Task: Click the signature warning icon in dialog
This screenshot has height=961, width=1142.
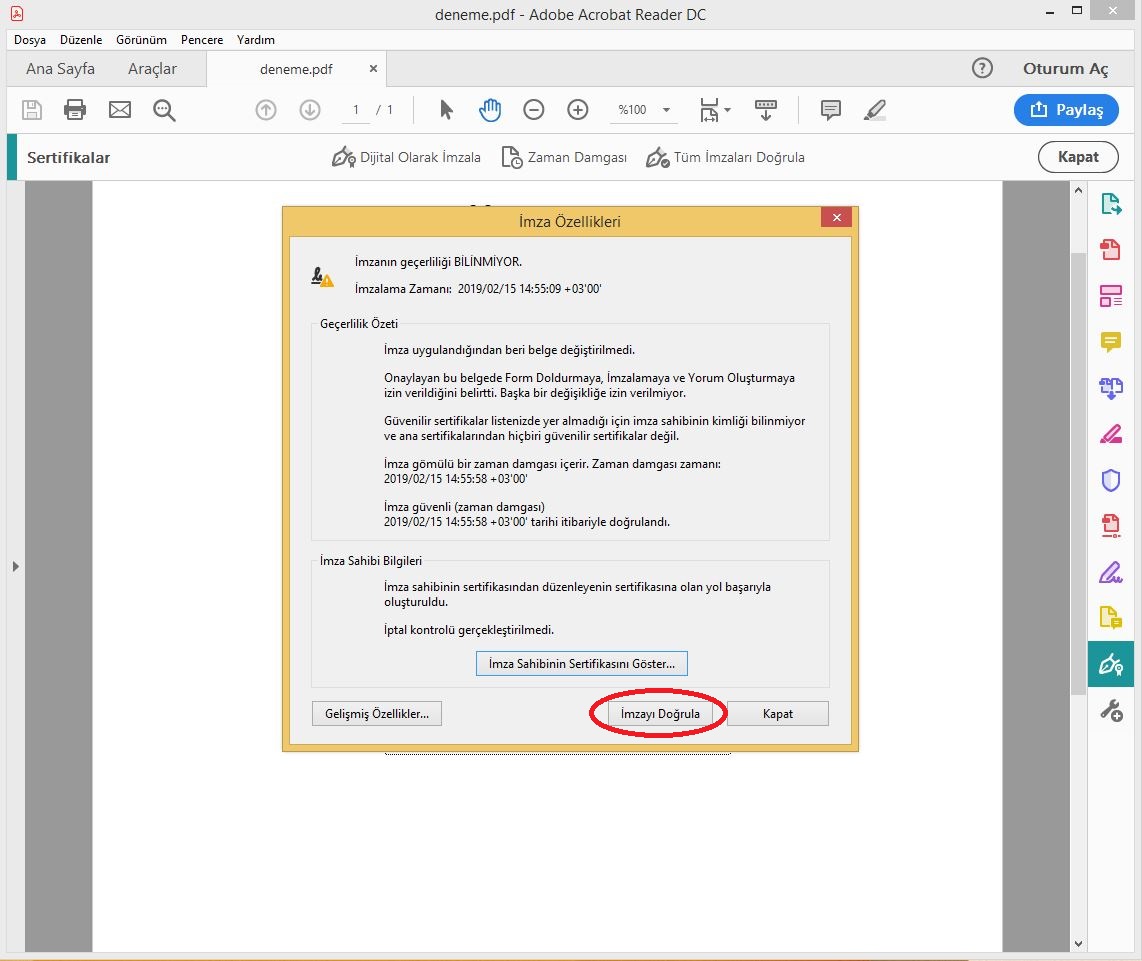Action: coord(322,278)
